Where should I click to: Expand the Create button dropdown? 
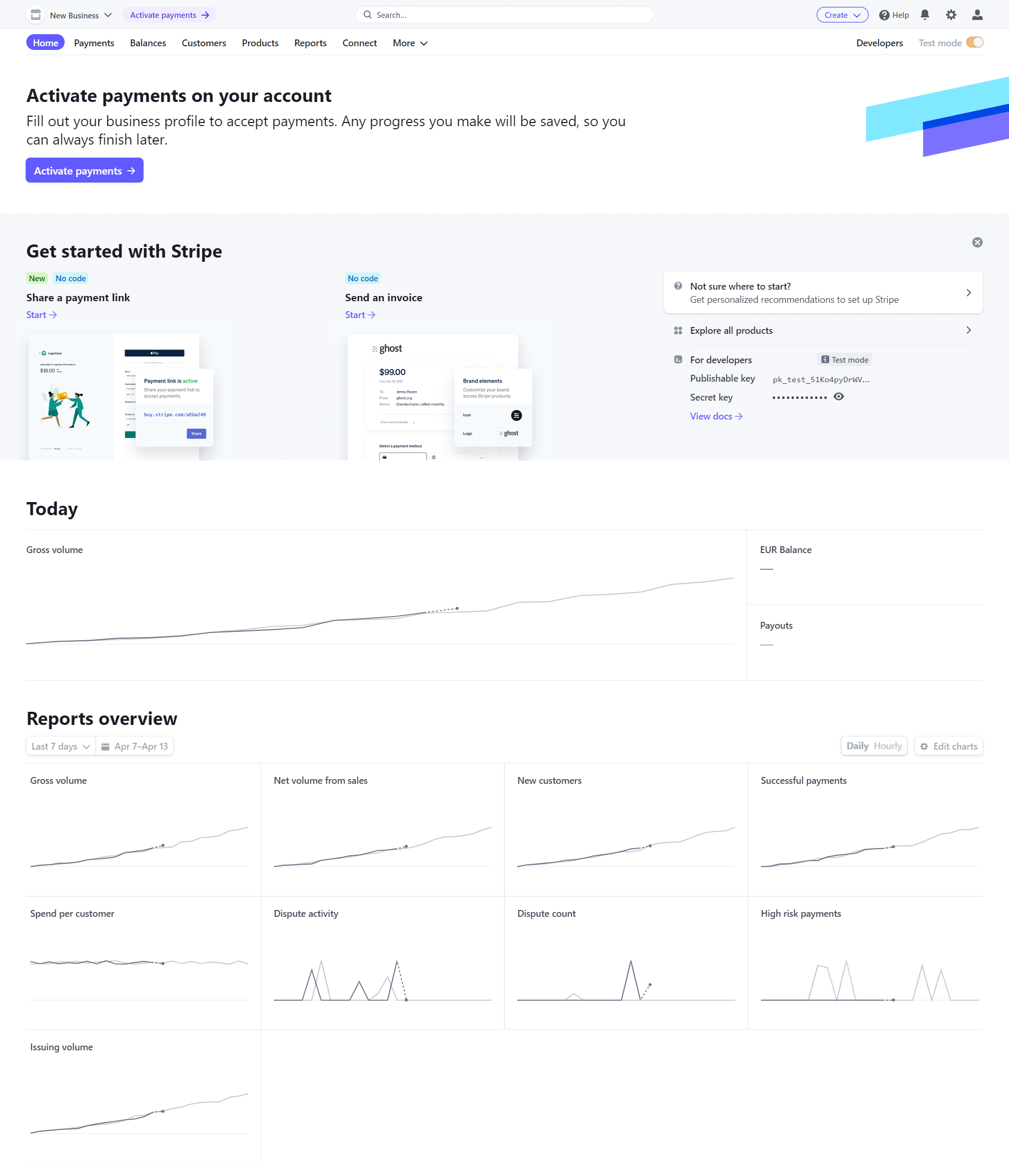840,15
